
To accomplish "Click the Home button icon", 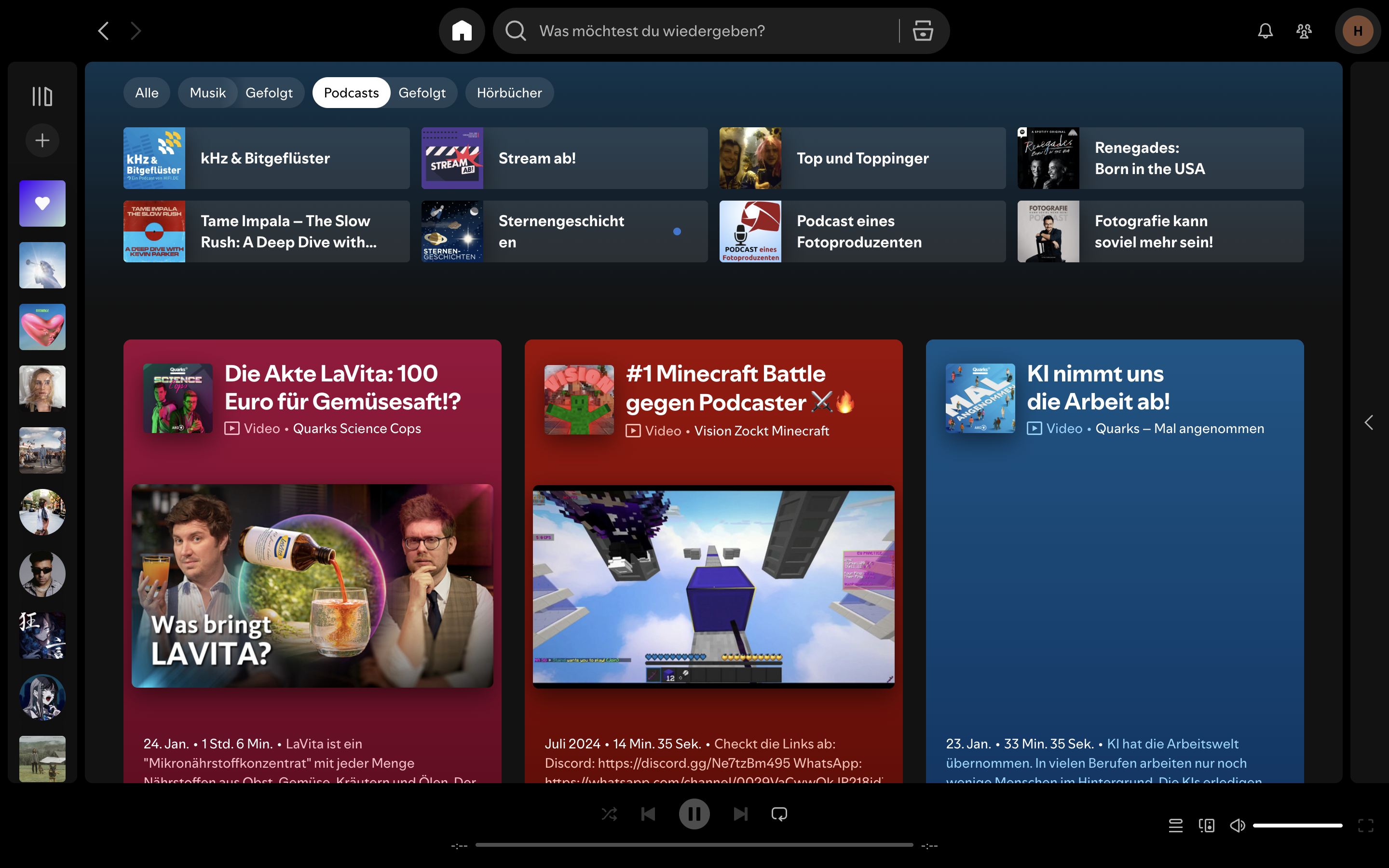I will 462,31.
